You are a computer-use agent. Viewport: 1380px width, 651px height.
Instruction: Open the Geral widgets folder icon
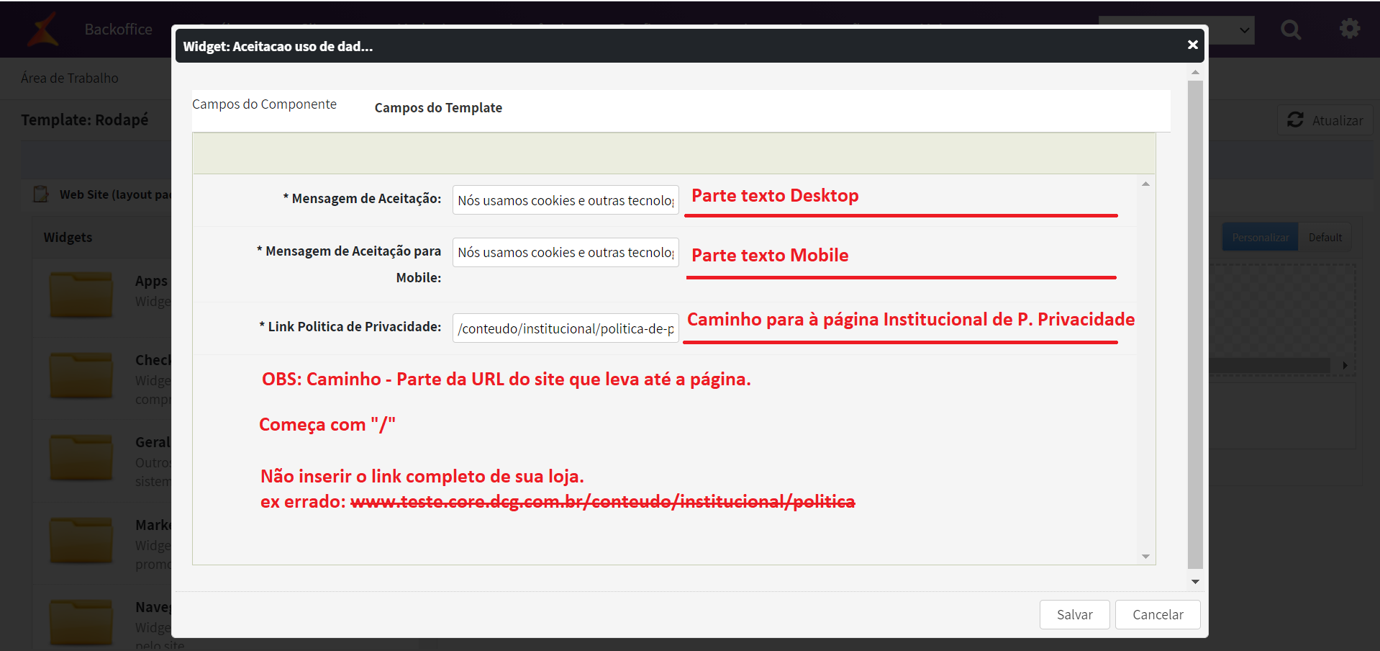81,456
